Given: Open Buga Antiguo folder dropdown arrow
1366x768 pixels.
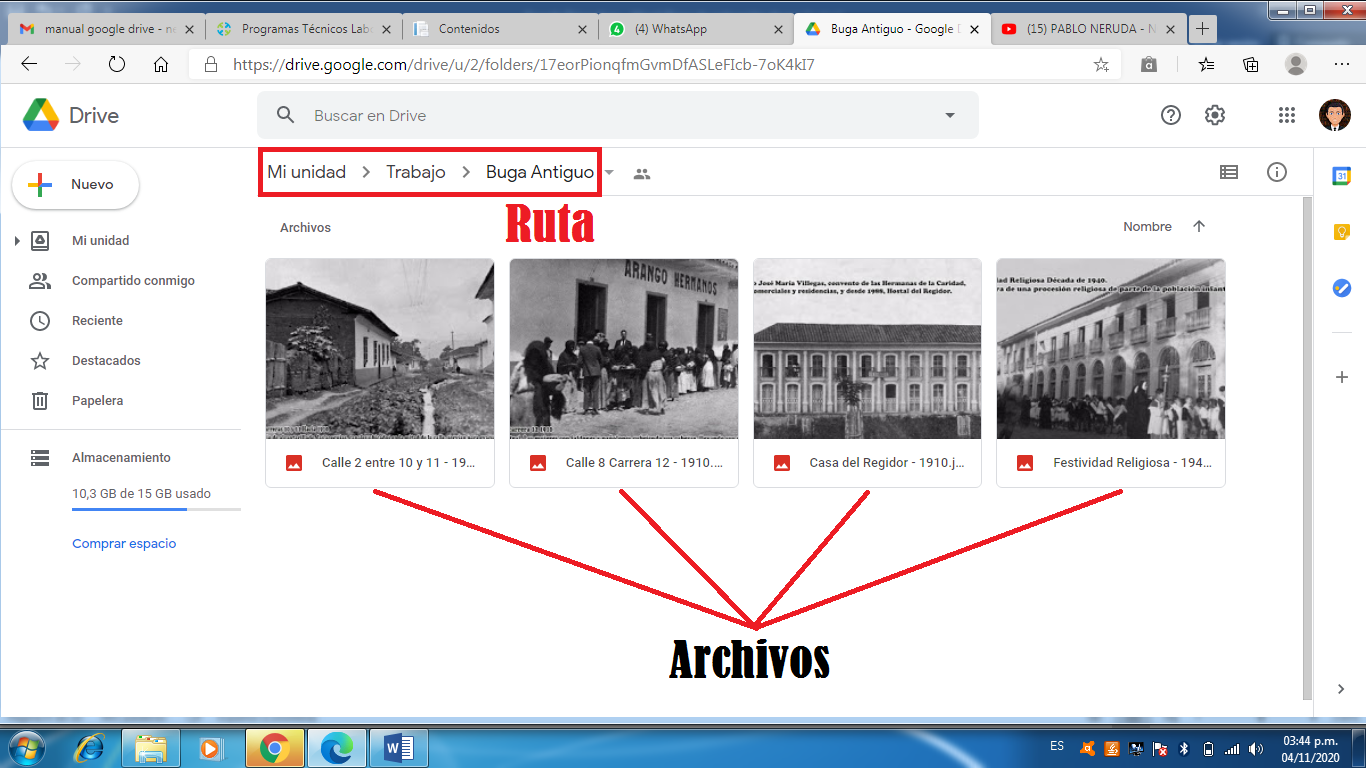Looking at the screenshot, I should [610, 173].
